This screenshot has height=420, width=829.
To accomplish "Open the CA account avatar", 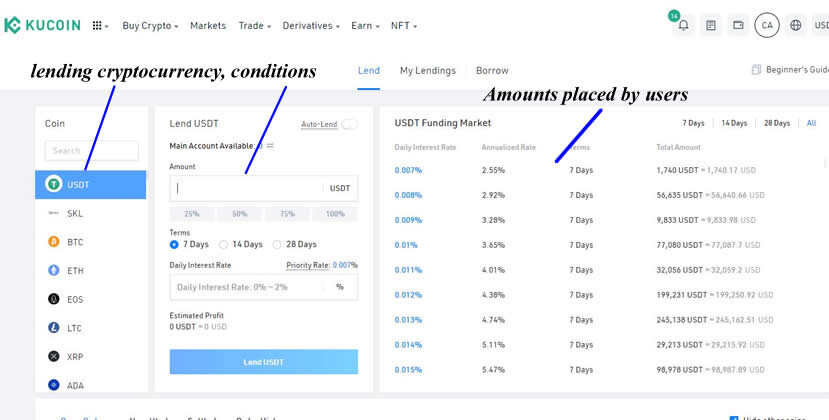I will (x=767, y=25).
